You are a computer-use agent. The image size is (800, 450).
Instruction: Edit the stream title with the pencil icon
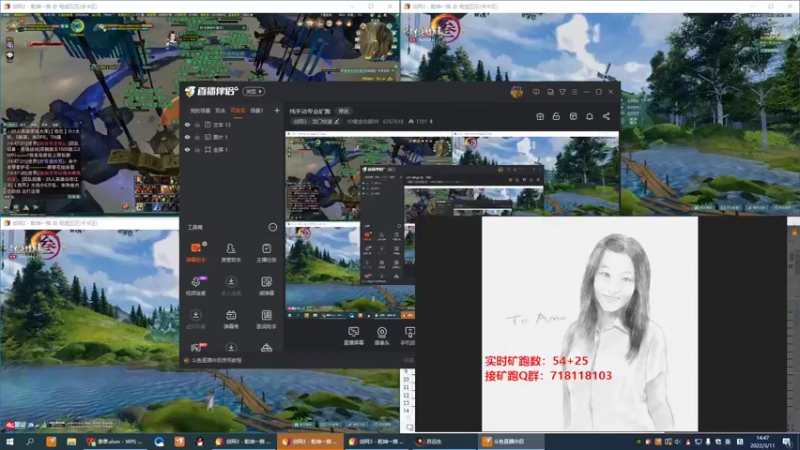337,121
